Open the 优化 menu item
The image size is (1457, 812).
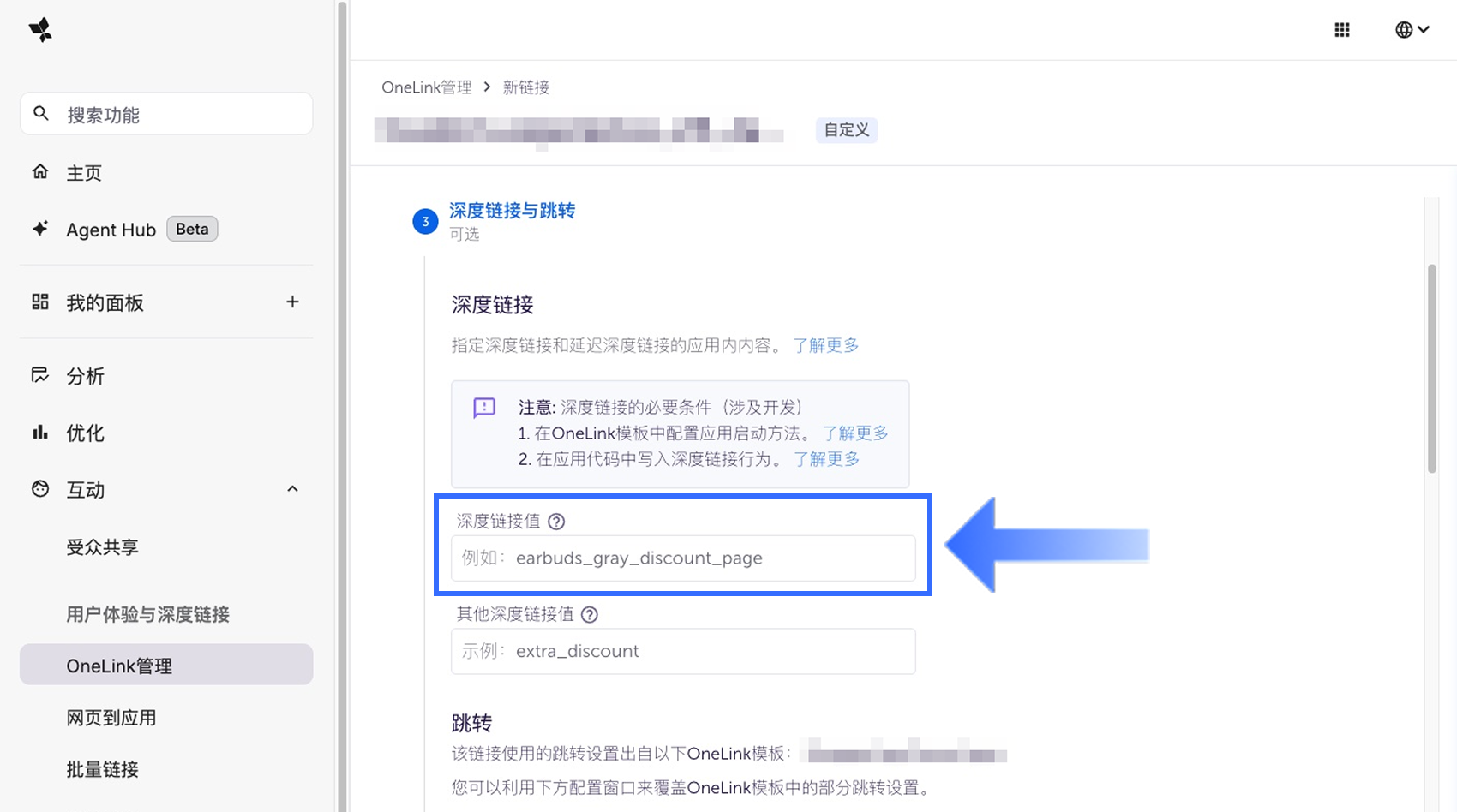(85, 433)
